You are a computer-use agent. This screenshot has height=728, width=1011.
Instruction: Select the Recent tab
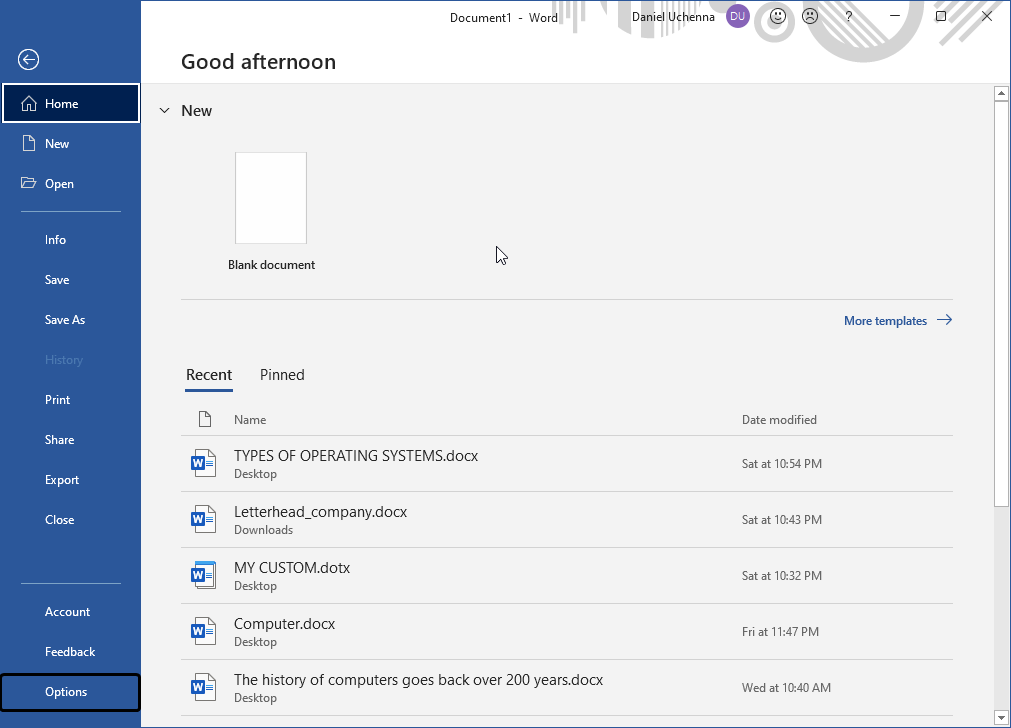[x=209, y=375]
